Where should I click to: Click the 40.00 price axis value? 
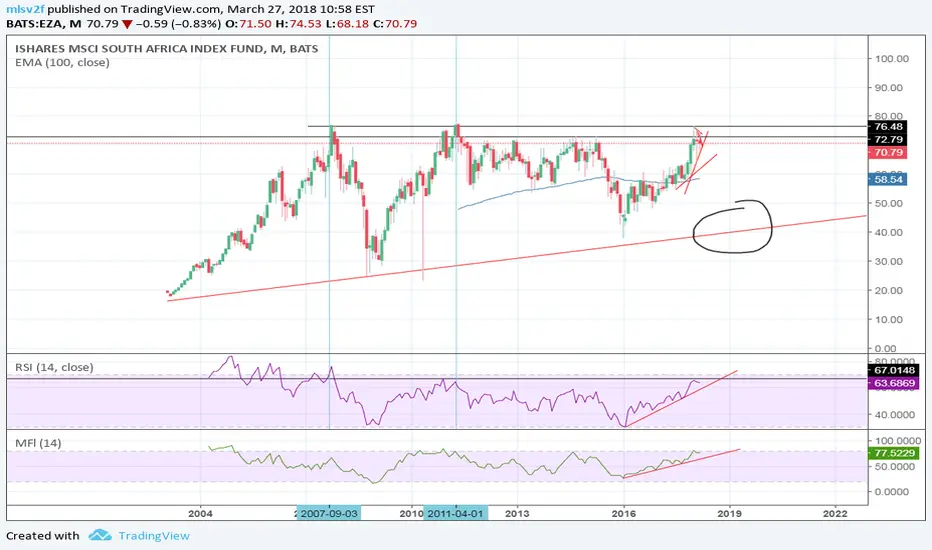coord(888,232)
